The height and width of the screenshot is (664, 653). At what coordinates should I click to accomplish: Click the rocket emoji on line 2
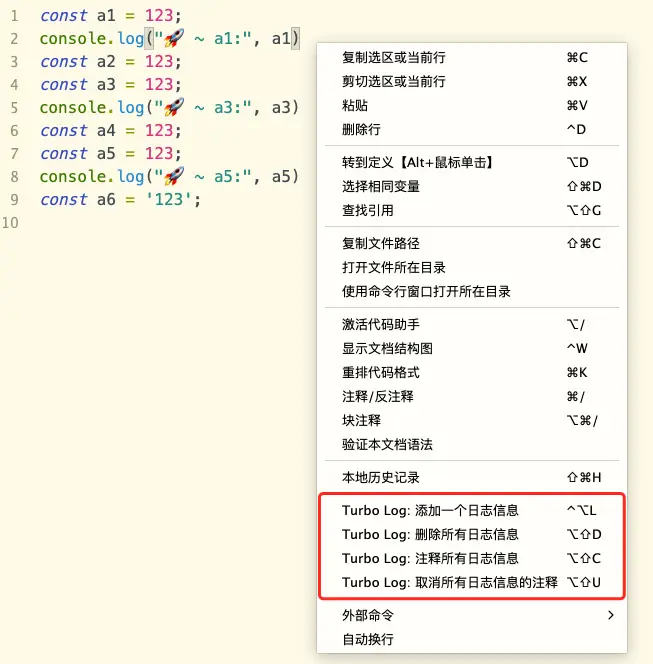(174, 38)
